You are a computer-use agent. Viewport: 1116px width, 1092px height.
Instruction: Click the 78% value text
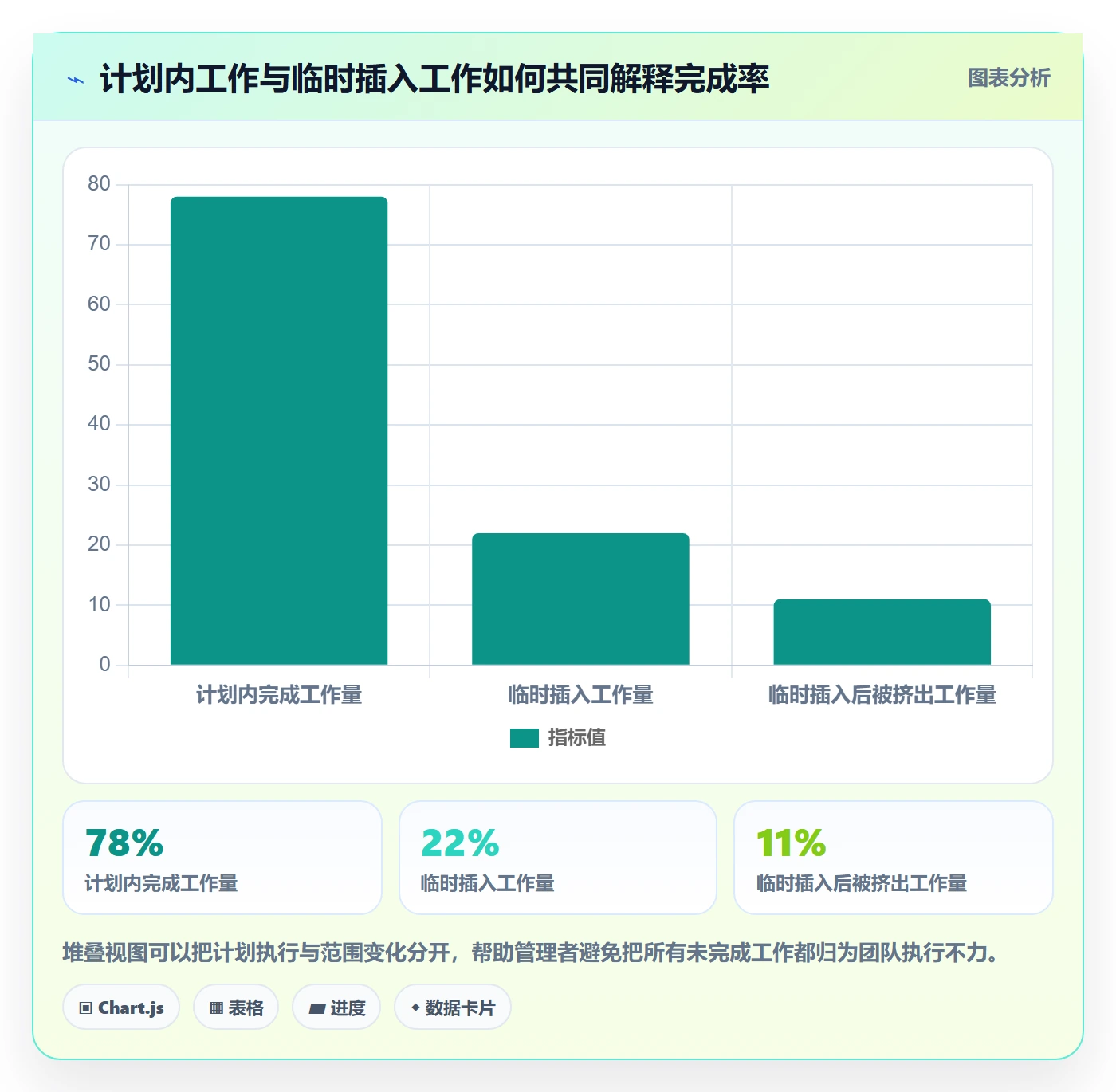tap(124, 843)
